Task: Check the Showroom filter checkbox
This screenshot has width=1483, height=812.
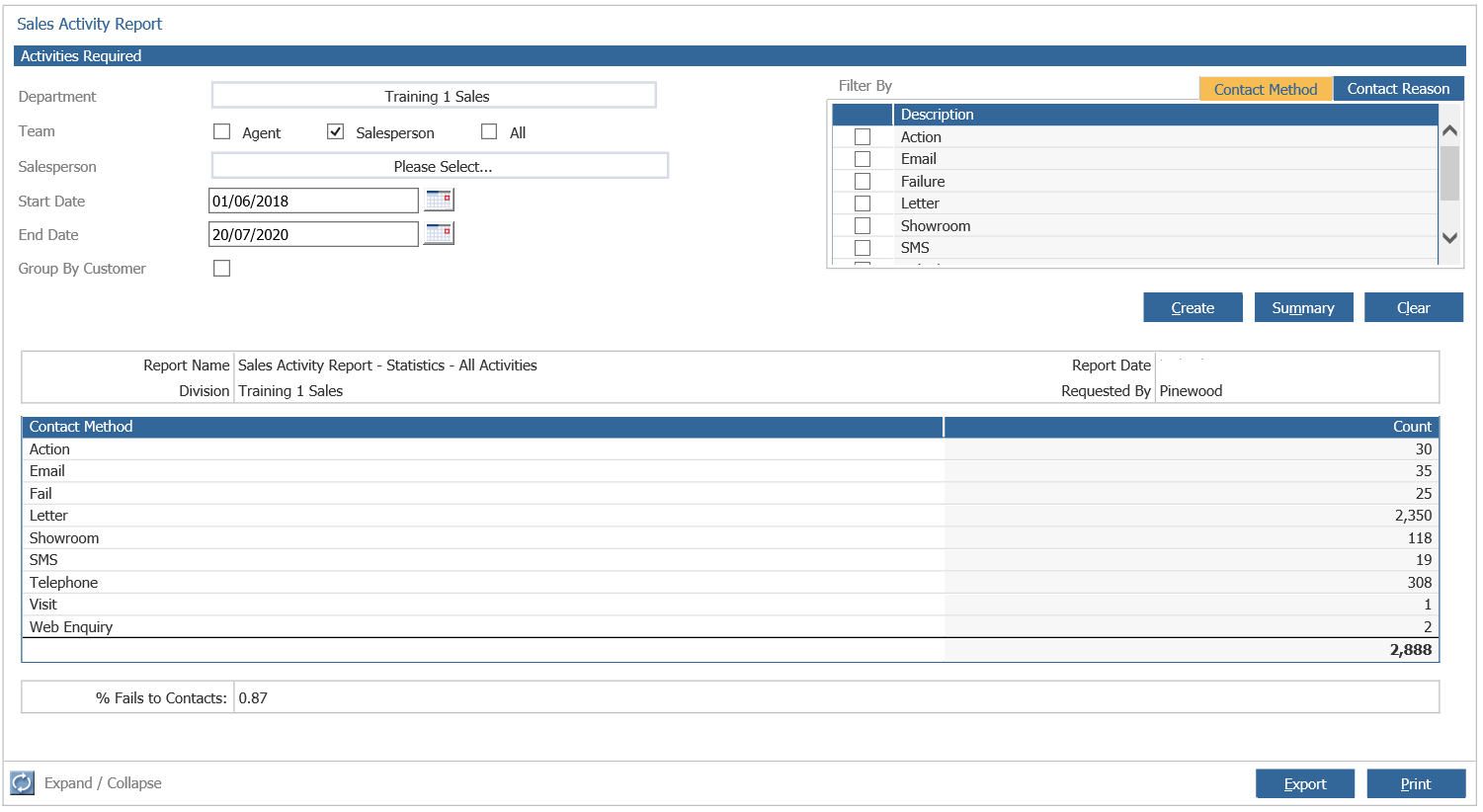Action: click(x=863, y=225)
